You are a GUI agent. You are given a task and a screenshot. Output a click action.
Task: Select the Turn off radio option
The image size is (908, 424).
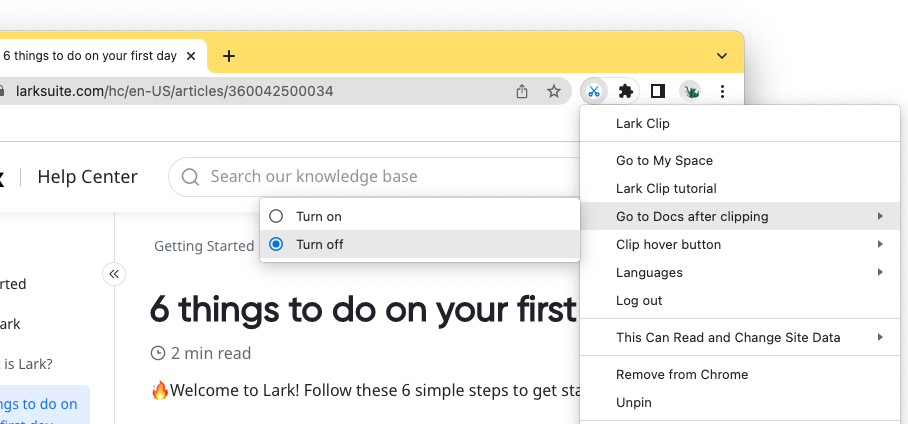[x=277, y=244]
